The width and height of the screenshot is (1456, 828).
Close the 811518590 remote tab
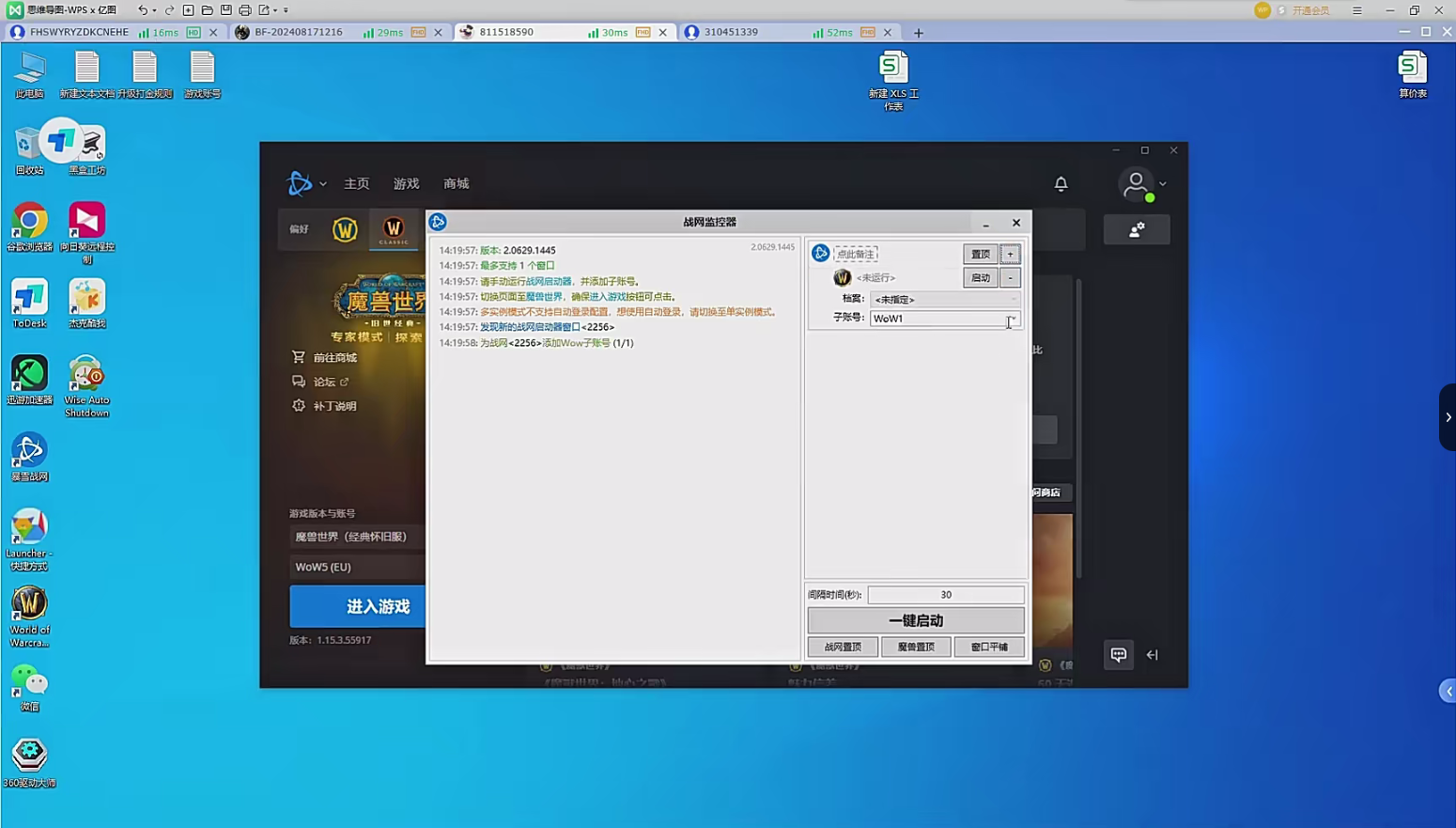coord(663,32)
